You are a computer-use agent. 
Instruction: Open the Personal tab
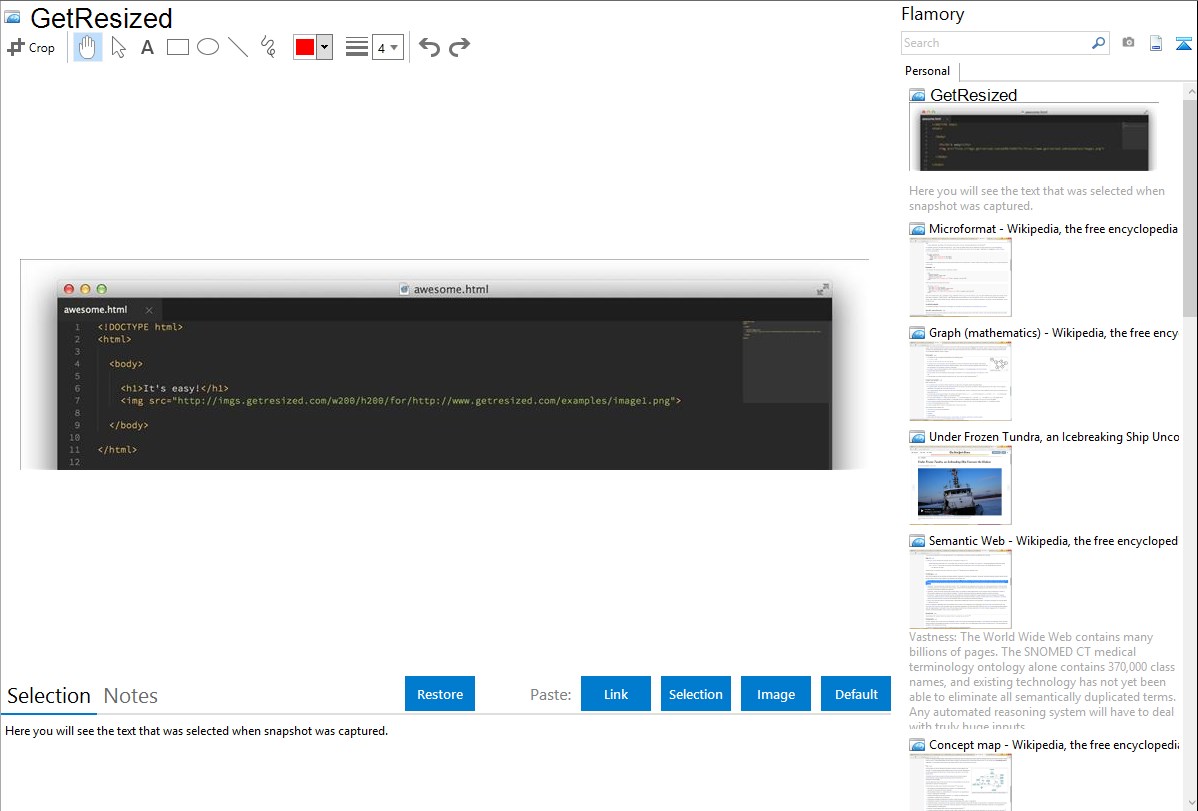[927, 71]
